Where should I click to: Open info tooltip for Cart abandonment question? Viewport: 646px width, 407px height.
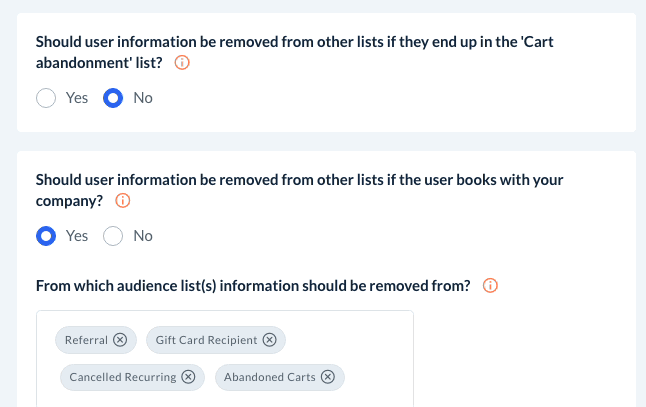point(182,62)
